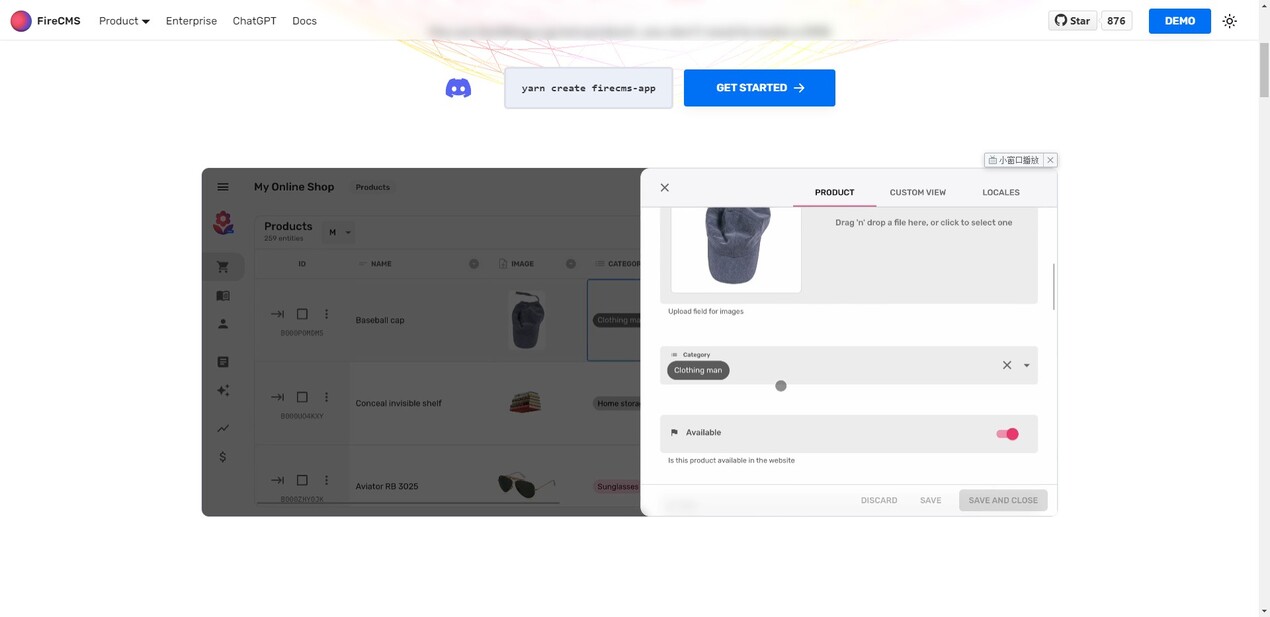The height and width of the screenshot is (617, 1270).
Task: Switch to the Custom View tab
Action: click(x=917, y=192)
